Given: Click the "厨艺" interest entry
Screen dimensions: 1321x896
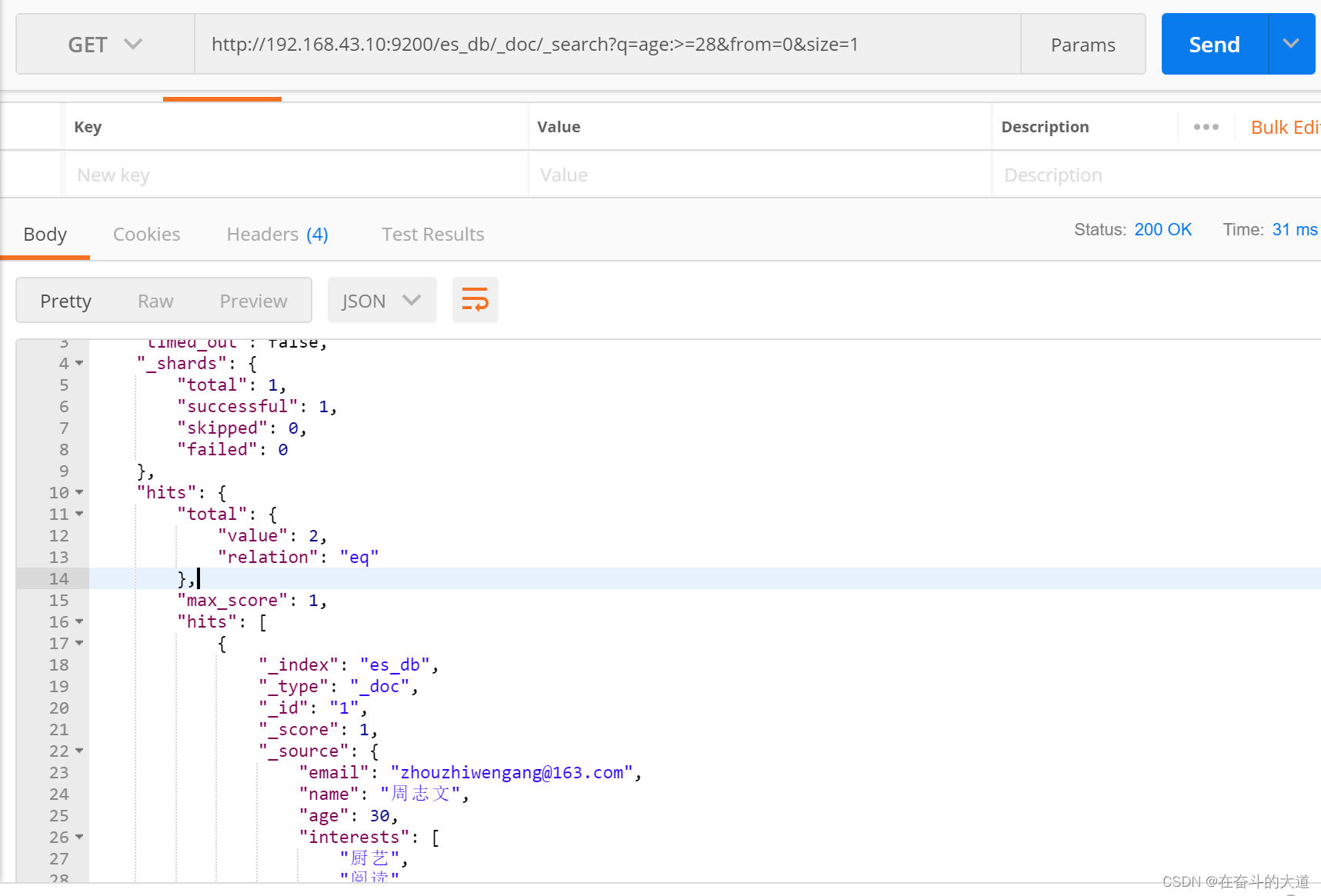Looking at the screenshot, I should pyautogui.click(x=373, y=858).
